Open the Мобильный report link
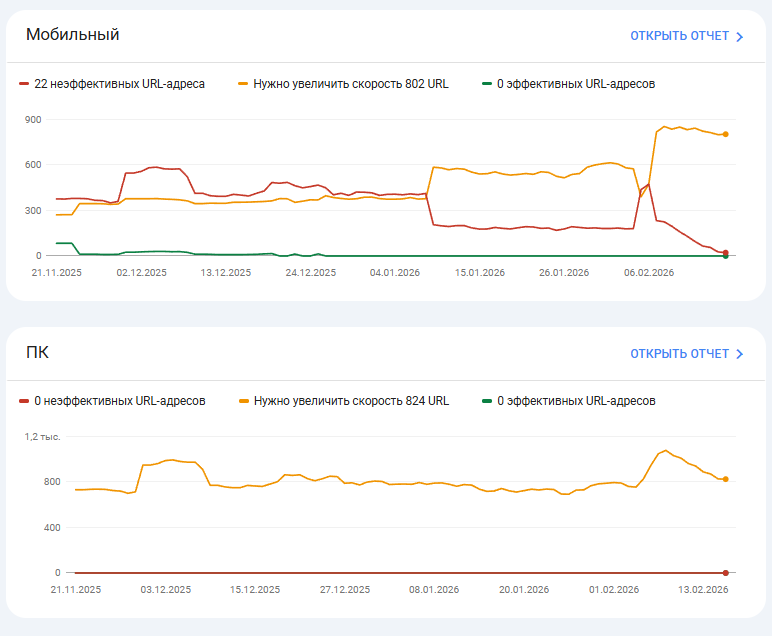This screenshot has height=636, width=772. coord(679,36)
